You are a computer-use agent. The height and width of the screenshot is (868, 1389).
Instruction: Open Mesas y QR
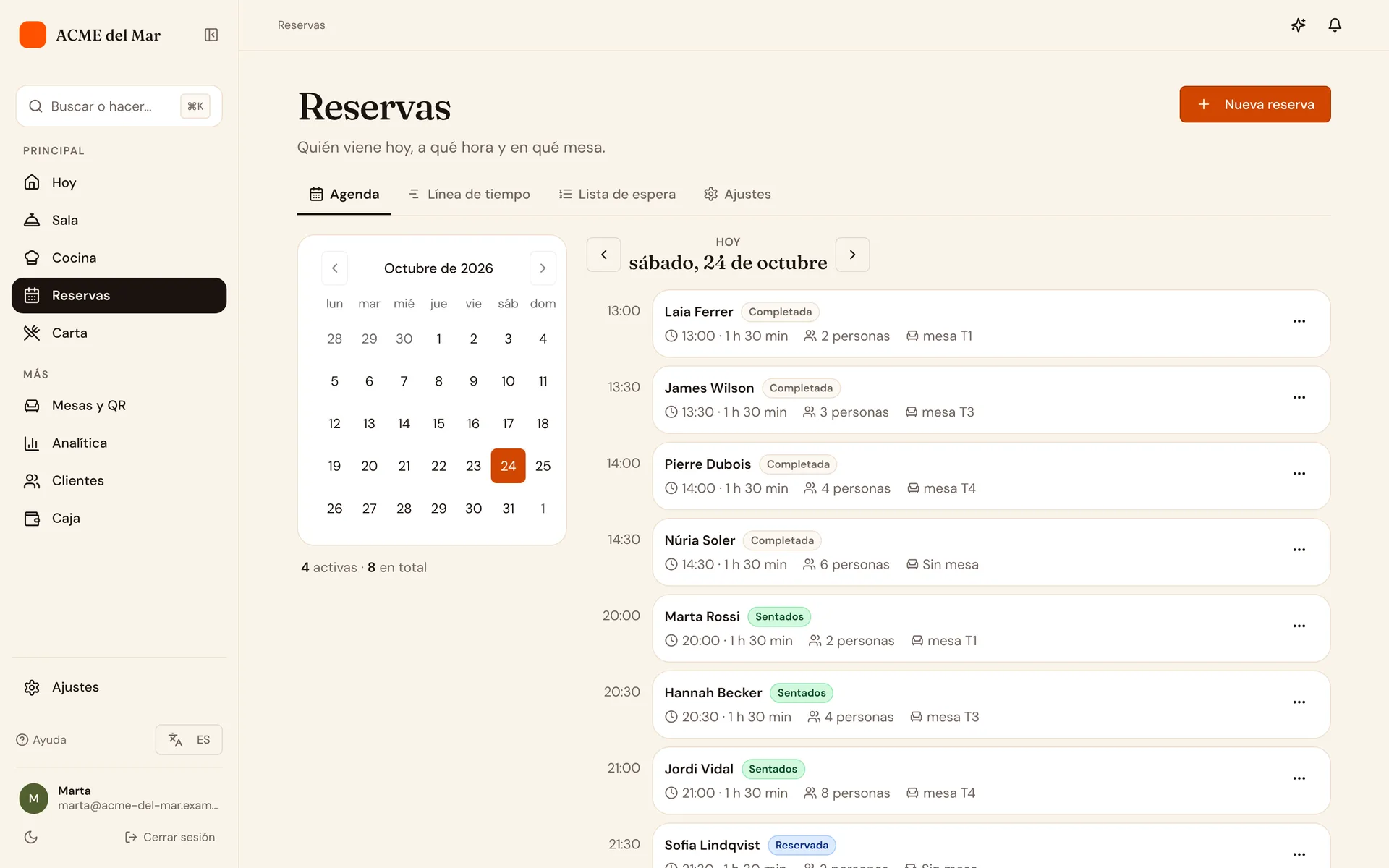[119, 405]
